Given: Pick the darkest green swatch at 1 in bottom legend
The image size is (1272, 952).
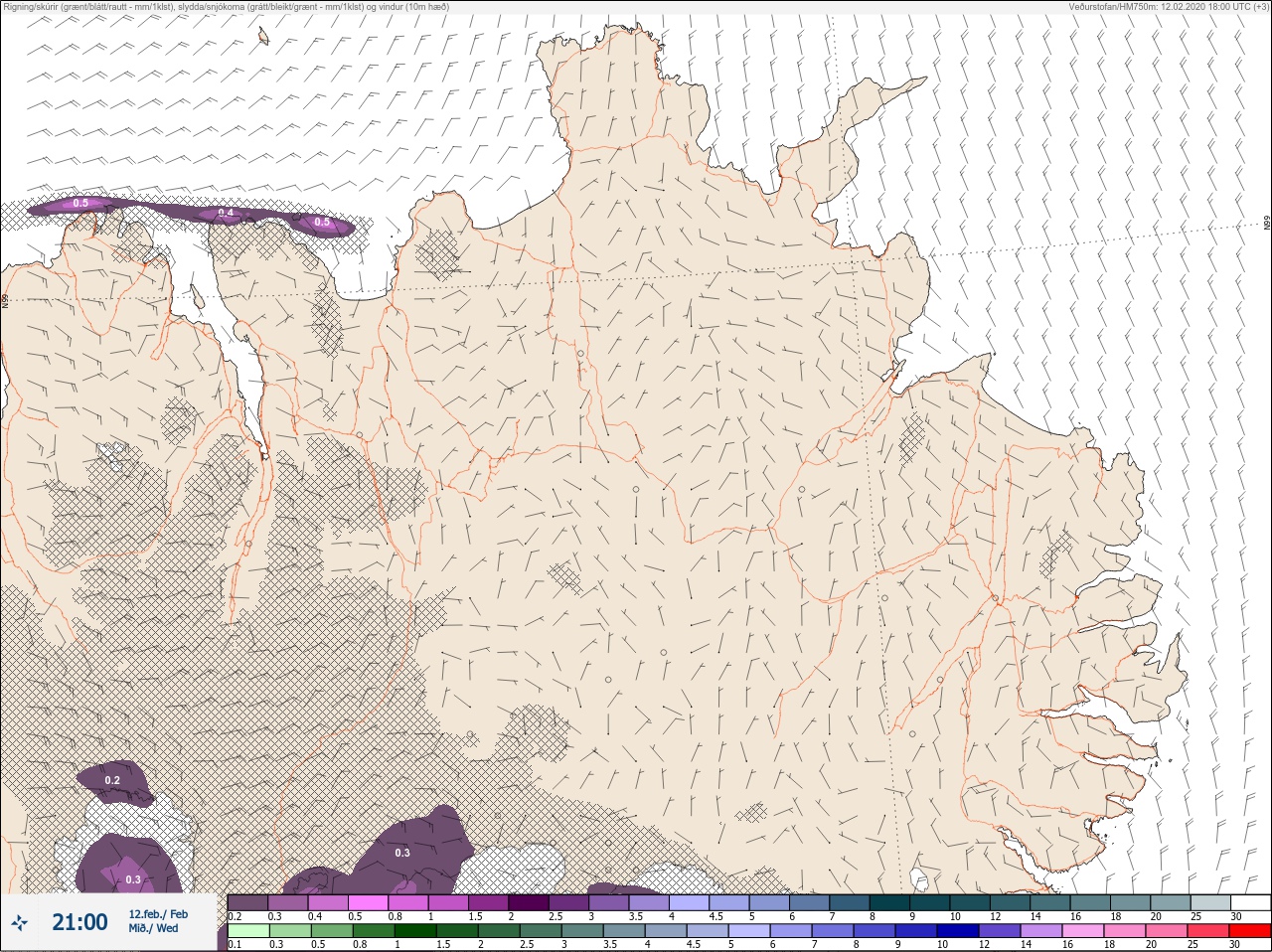Looking at the screenshot, I should click(415, 932).
